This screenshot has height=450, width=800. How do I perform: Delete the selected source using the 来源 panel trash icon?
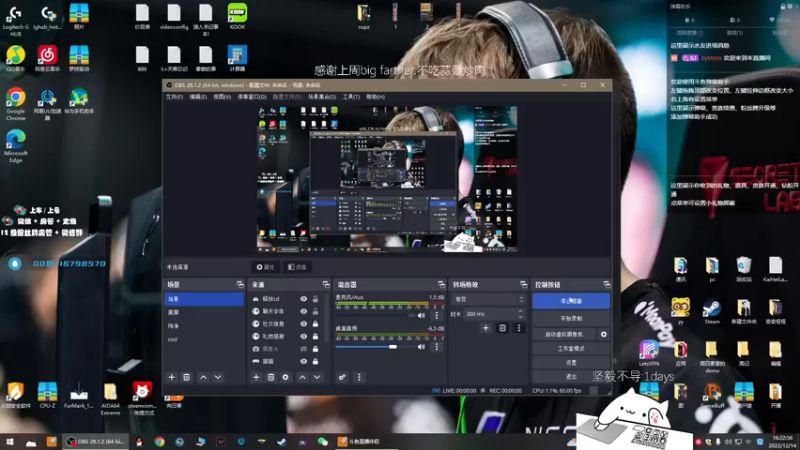[x=271, y=377]
